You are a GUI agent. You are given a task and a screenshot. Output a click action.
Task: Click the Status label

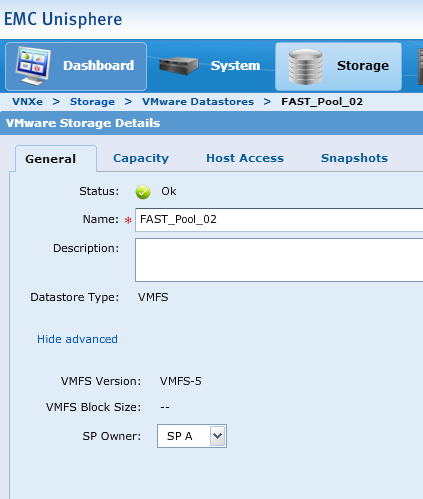[99, 191]
